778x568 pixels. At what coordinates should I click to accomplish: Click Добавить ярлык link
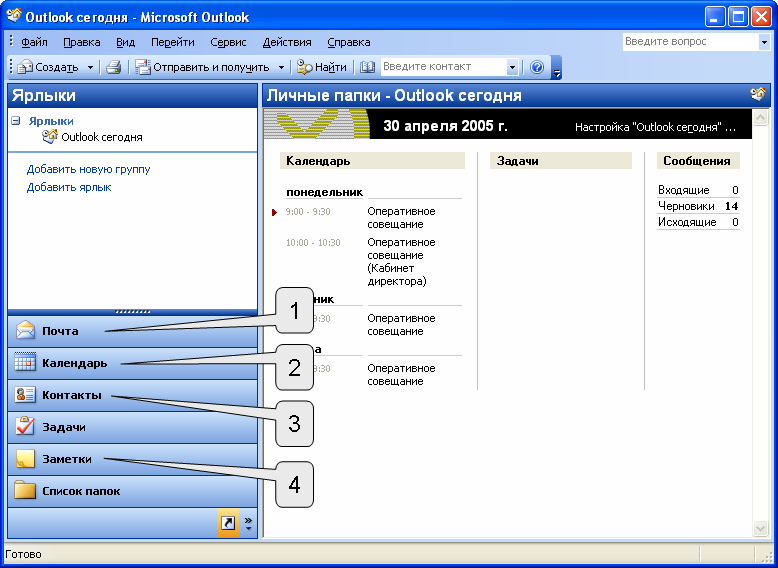point(68,188)
